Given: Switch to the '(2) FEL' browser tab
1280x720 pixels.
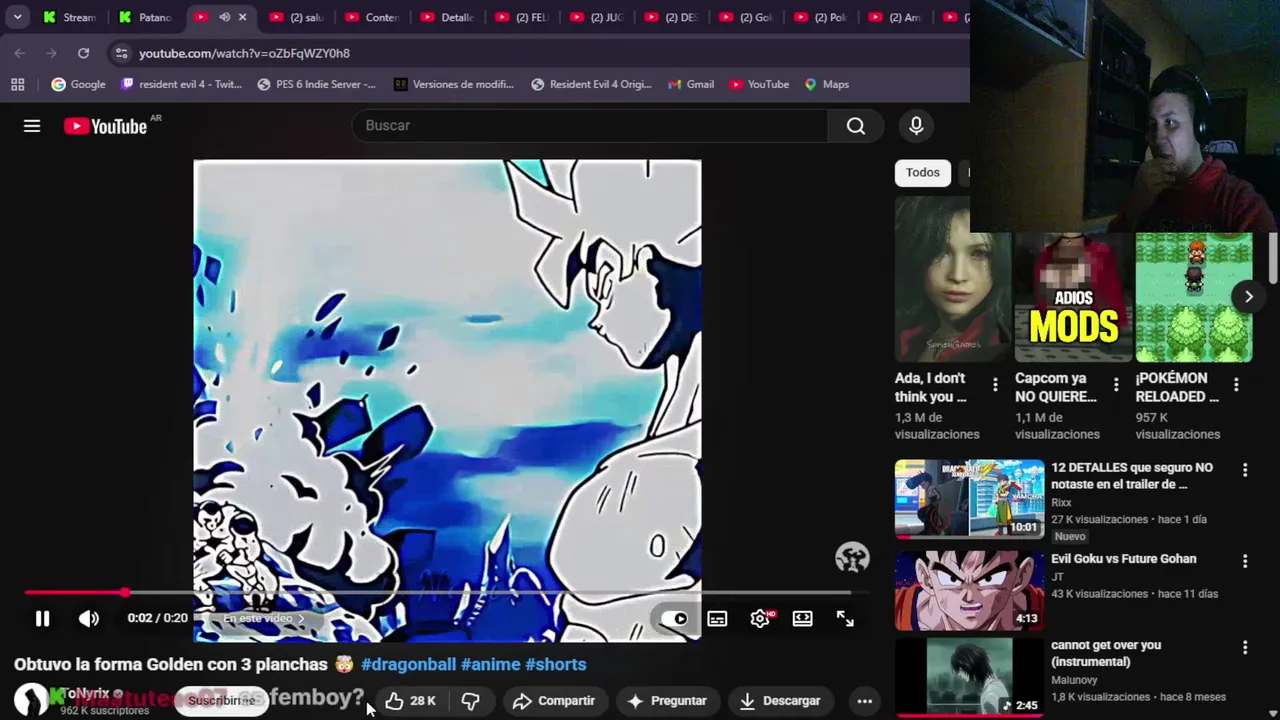Looking at the screenshot, I should 522,17.
